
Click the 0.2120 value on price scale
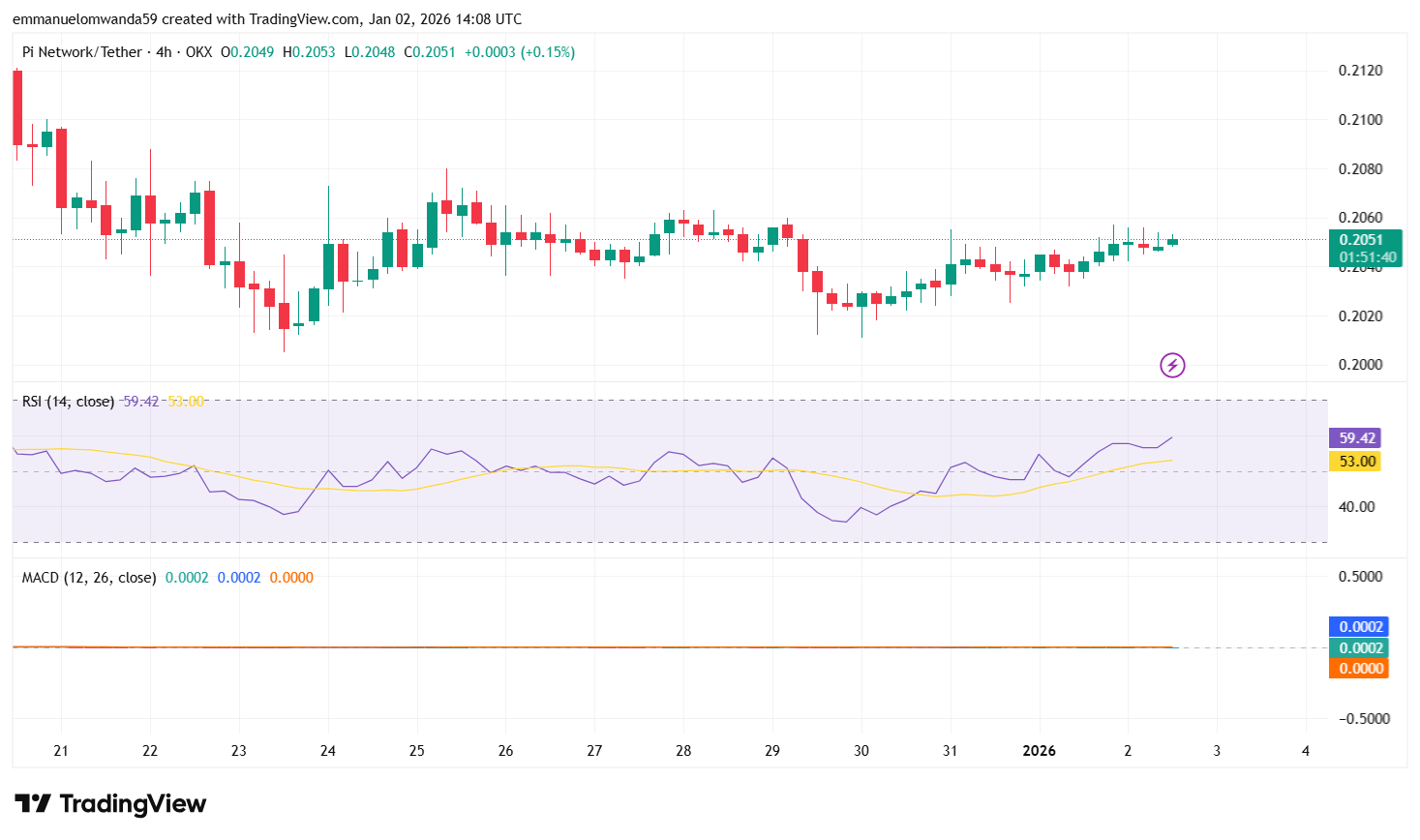pyautogui.click(x=1361, y=70)
